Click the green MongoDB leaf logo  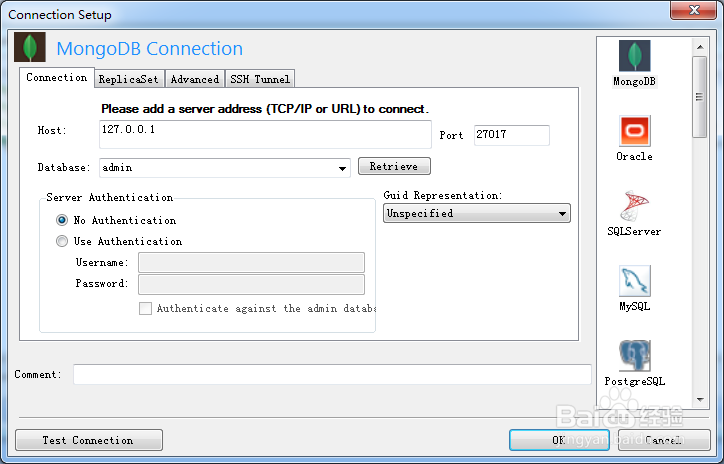[34, 48]
